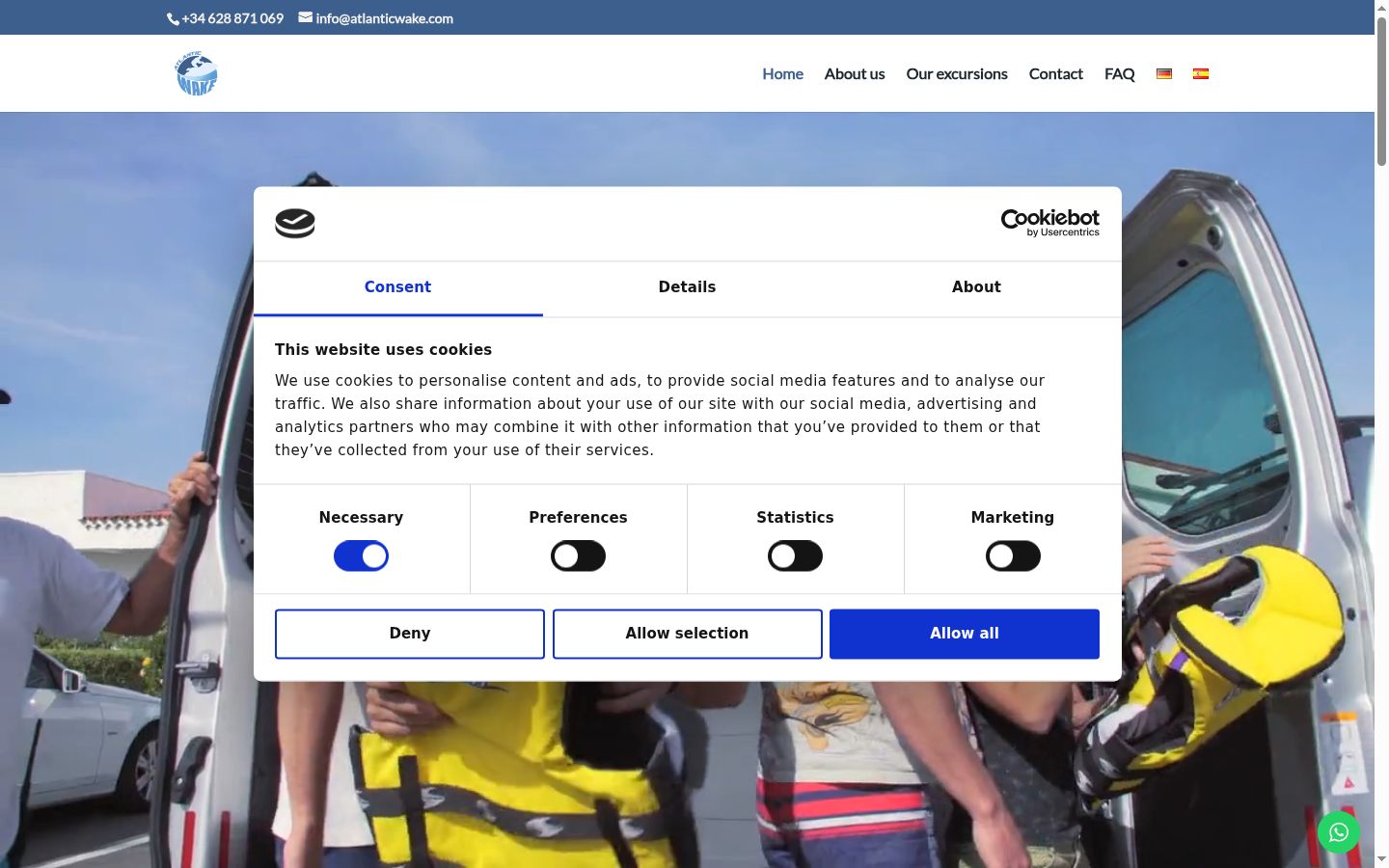Click the 'This website uses cookies' heading
1389x868 pixels.
383,350
